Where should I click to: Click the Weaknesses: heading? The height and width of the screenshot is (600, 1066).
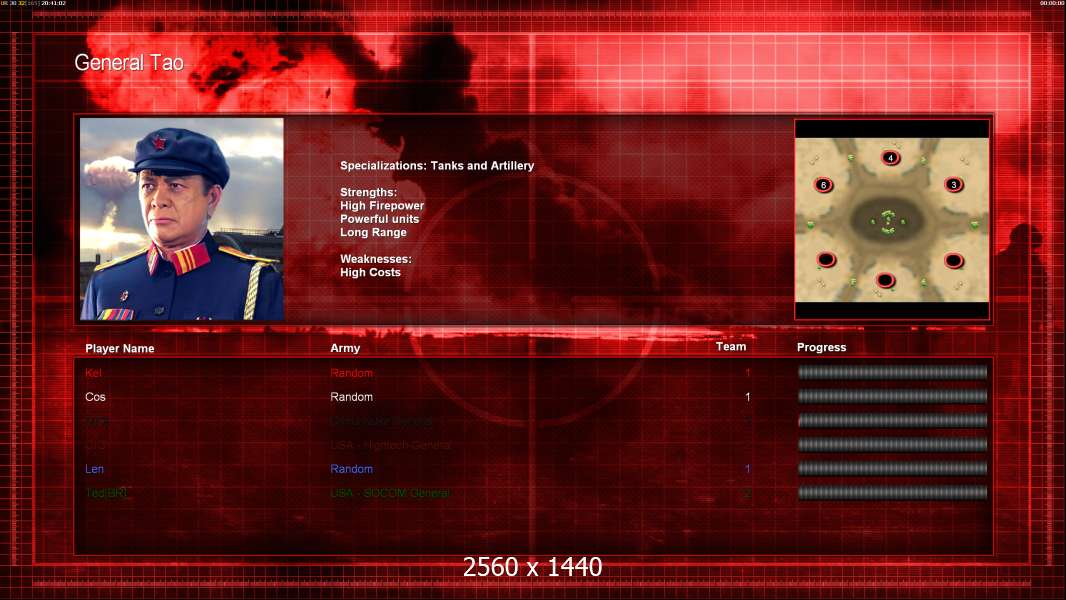coord(376,259)
